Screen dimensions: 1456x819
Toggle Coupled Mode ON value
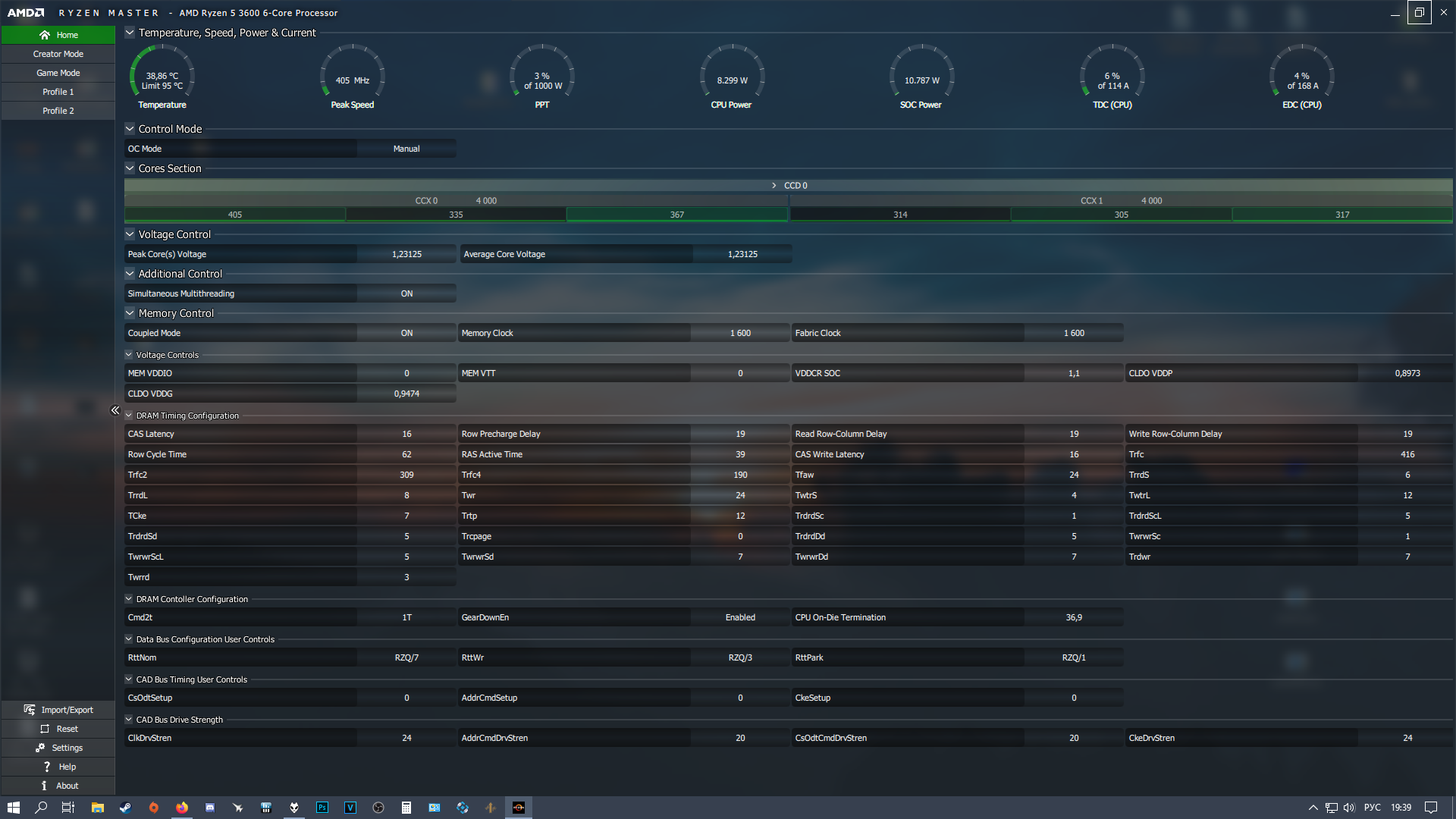pyautogui.click(x=406, y=333)
